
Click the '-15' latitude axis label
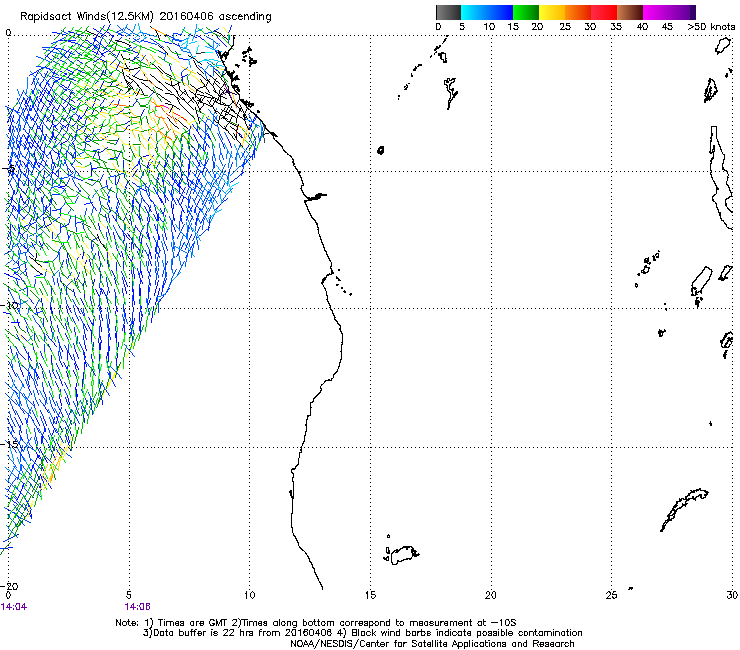click(x=10, y=445)
